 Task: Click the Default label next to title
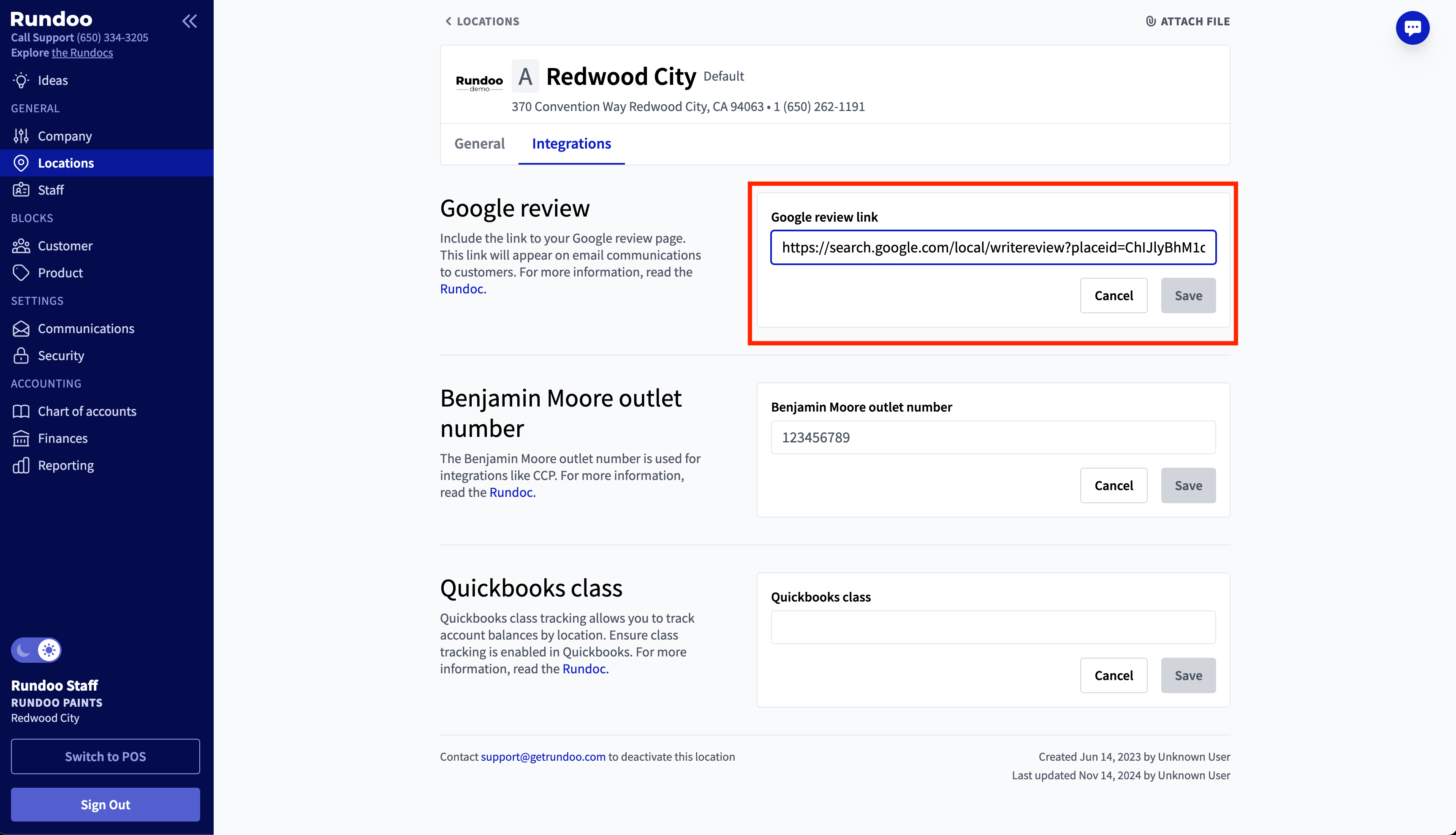tap(723, 76)
